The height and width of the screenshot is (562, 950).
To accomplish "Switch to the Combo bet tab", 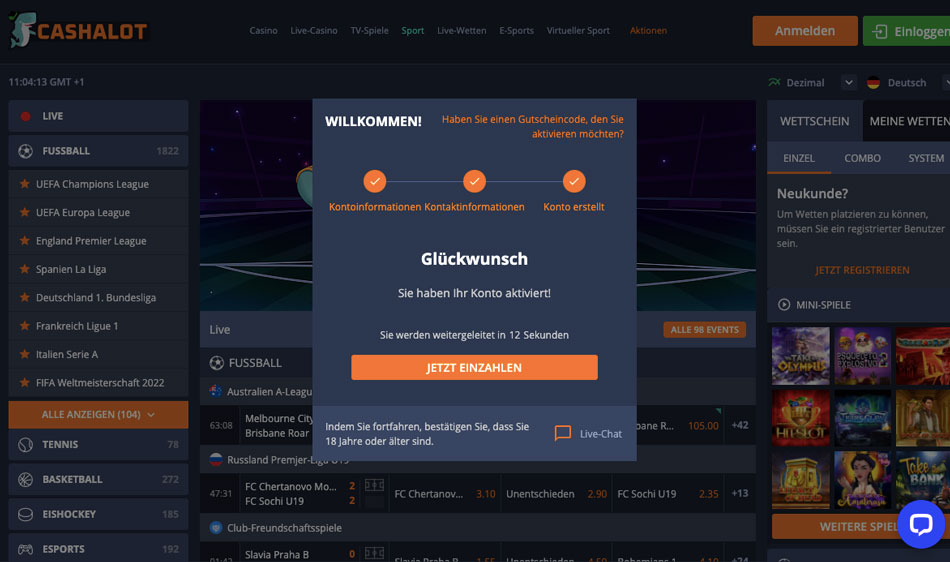I will click(862, 158).
